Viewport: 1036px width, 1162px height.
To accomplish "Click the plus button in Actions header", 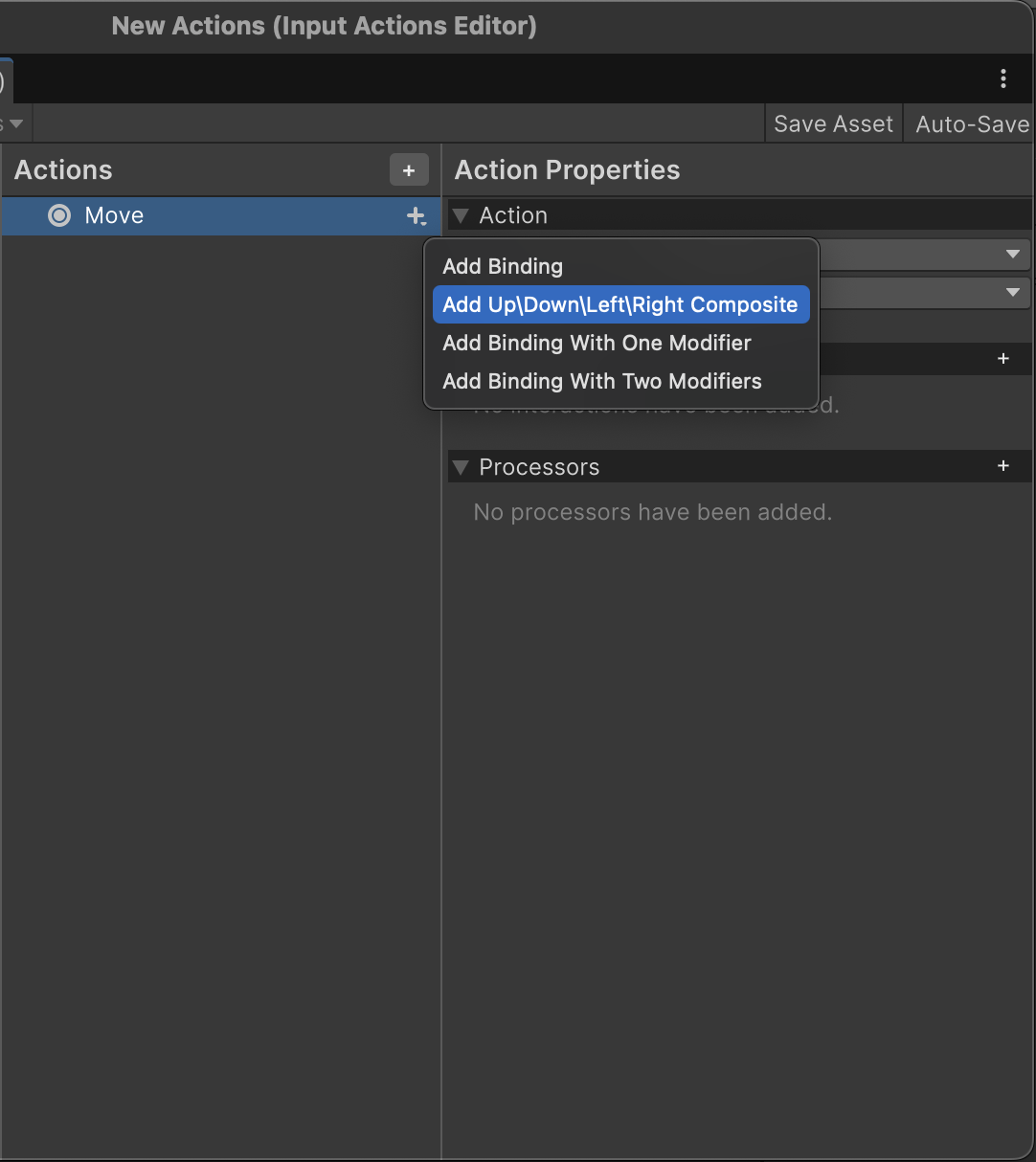I will click(x=409, y=170).
